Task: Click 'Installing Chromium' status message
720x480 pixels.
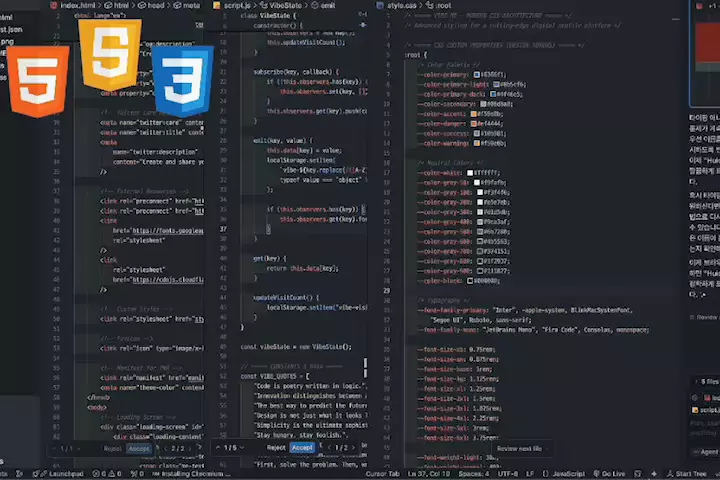Action: tap(192, 474)
